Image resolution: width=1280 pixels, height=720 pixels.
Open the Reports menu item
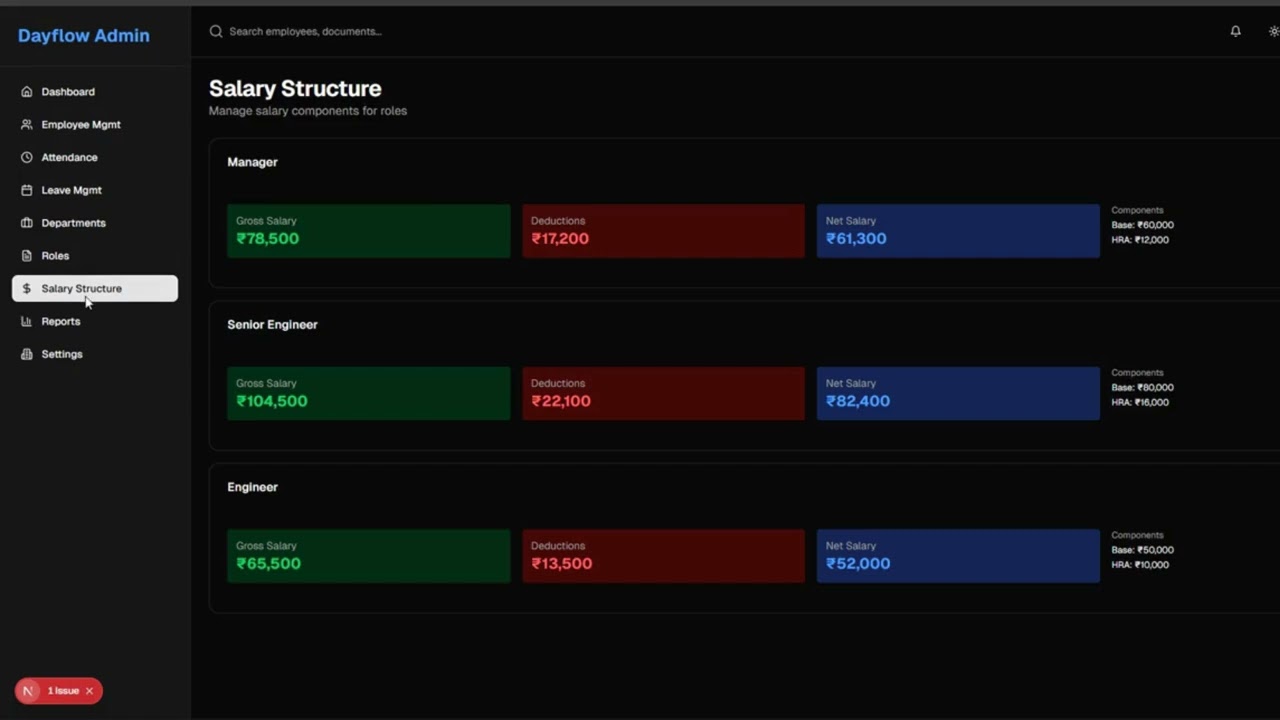coord(60,322)
